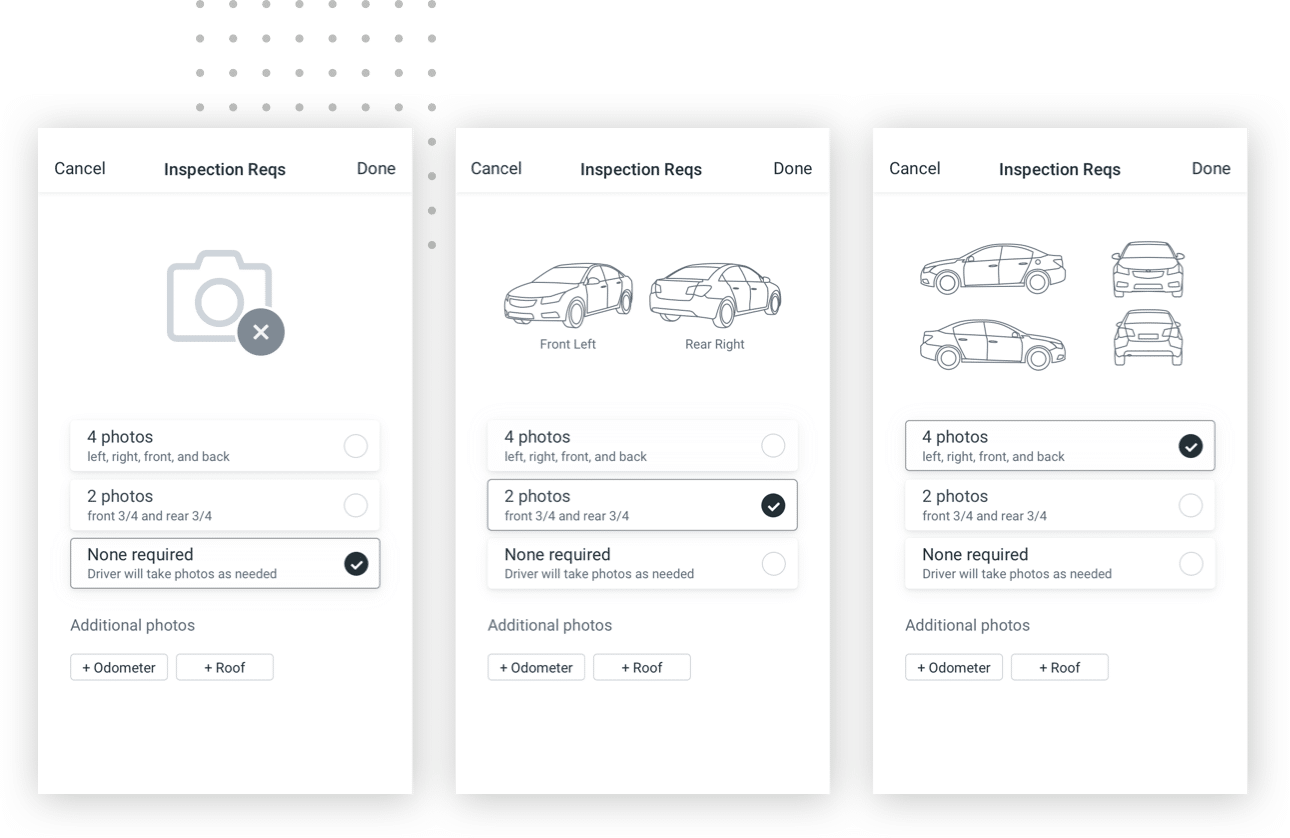Click the front-facing car drawing
1290x838 pixels.
[1148, 269]
